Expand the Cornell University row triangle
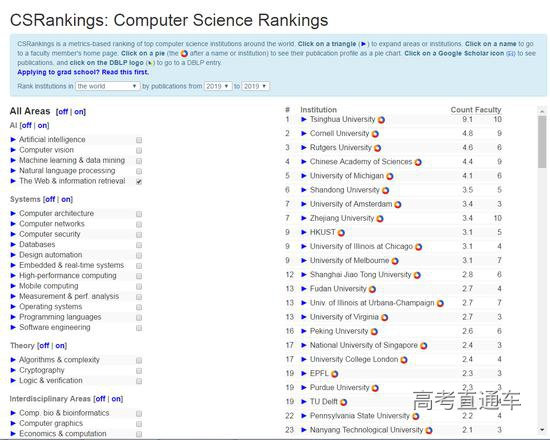550x440 pixels. pos(304,134)
